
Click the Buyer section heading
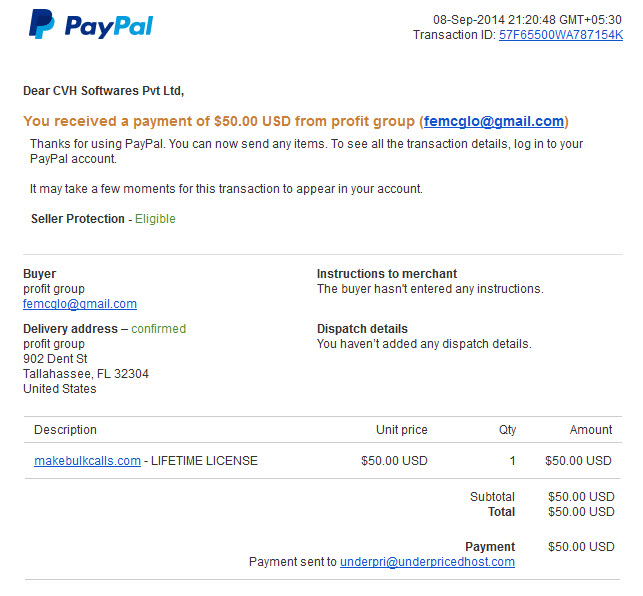[x=39, y=274]
